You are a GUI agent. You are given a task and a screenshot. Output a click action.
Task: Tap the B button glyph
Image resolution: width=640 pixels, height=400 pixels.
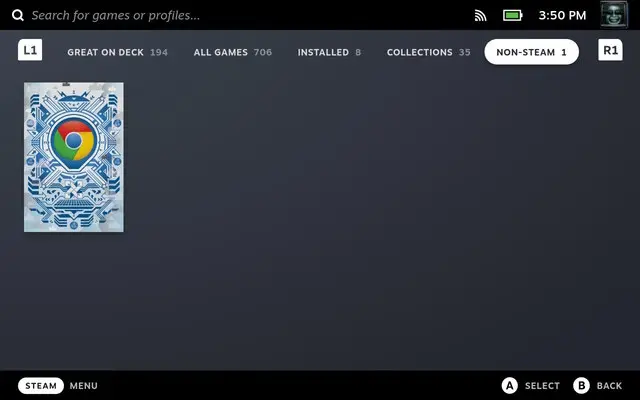[581, 386]
